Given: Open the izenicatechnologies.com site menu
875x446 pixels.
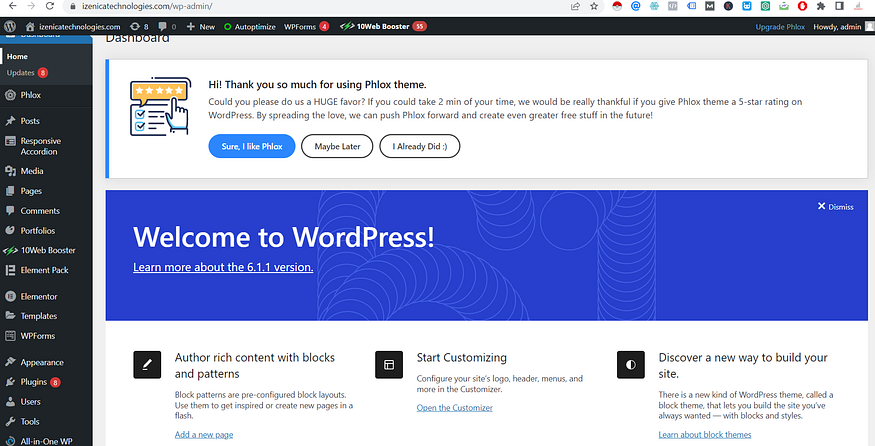Looking at the screenshot, I should click(x=73, y=26).
